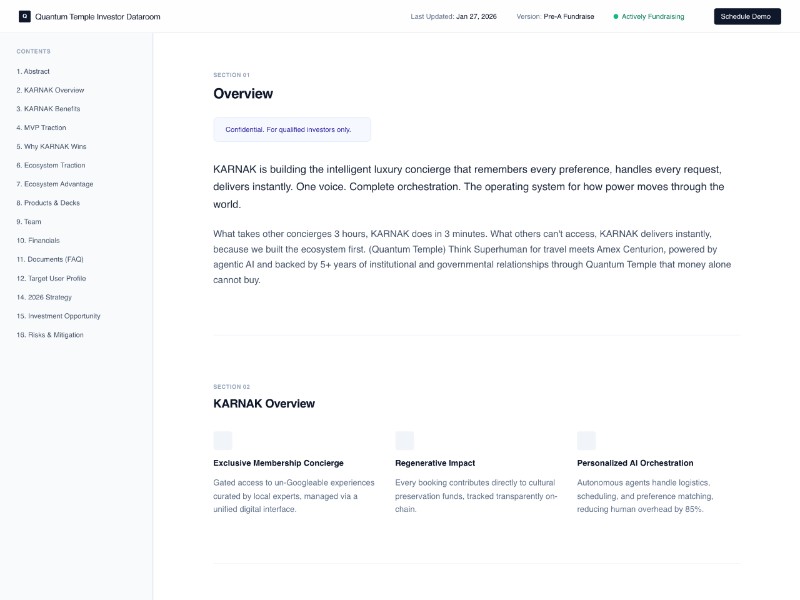
Task: Jump to Documents (FAQ) section
Action: pyautogui.click(x=50, y=259)
